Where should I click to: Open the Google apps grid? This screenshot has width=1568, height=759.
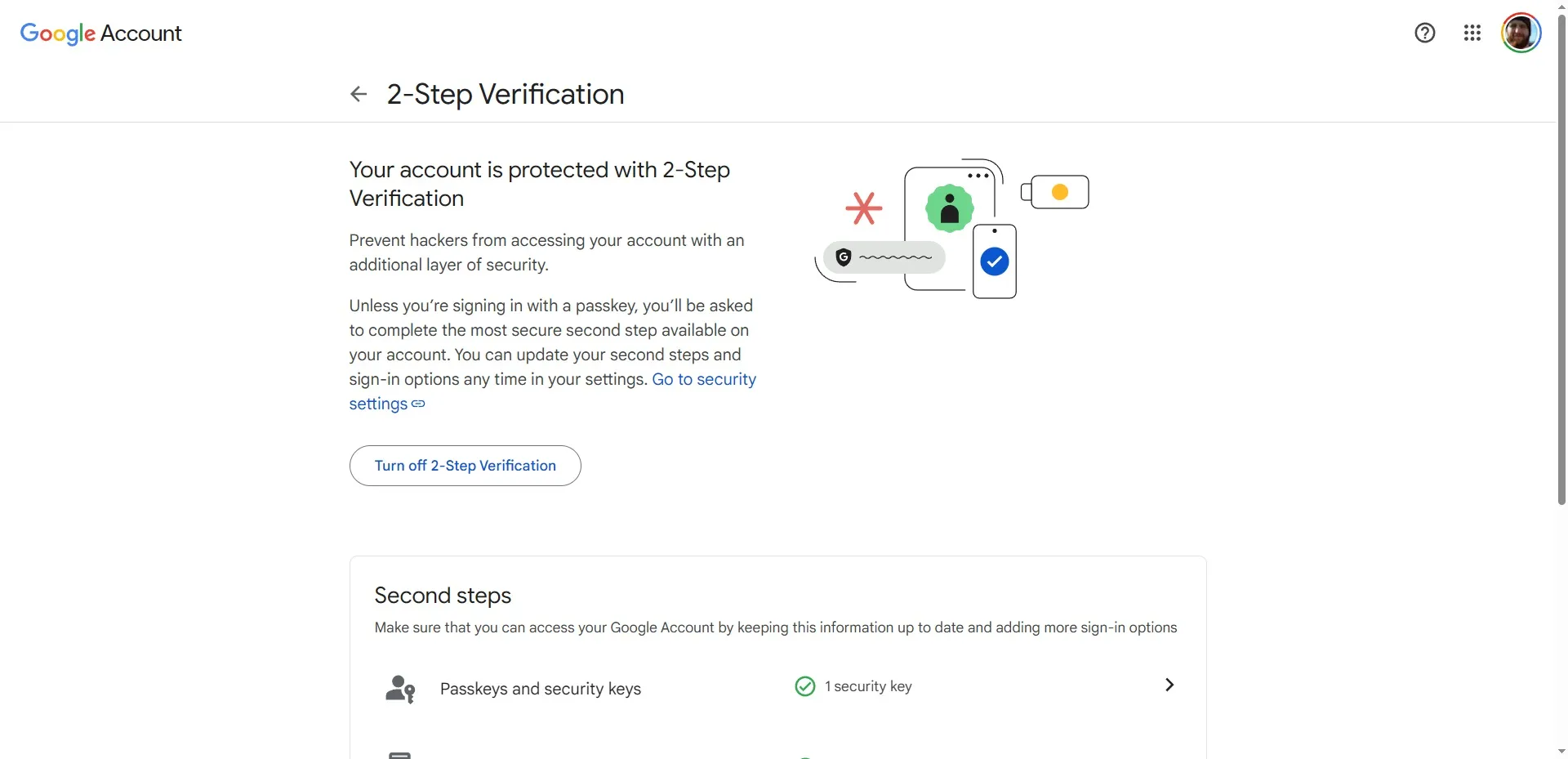click(1472, 33)
